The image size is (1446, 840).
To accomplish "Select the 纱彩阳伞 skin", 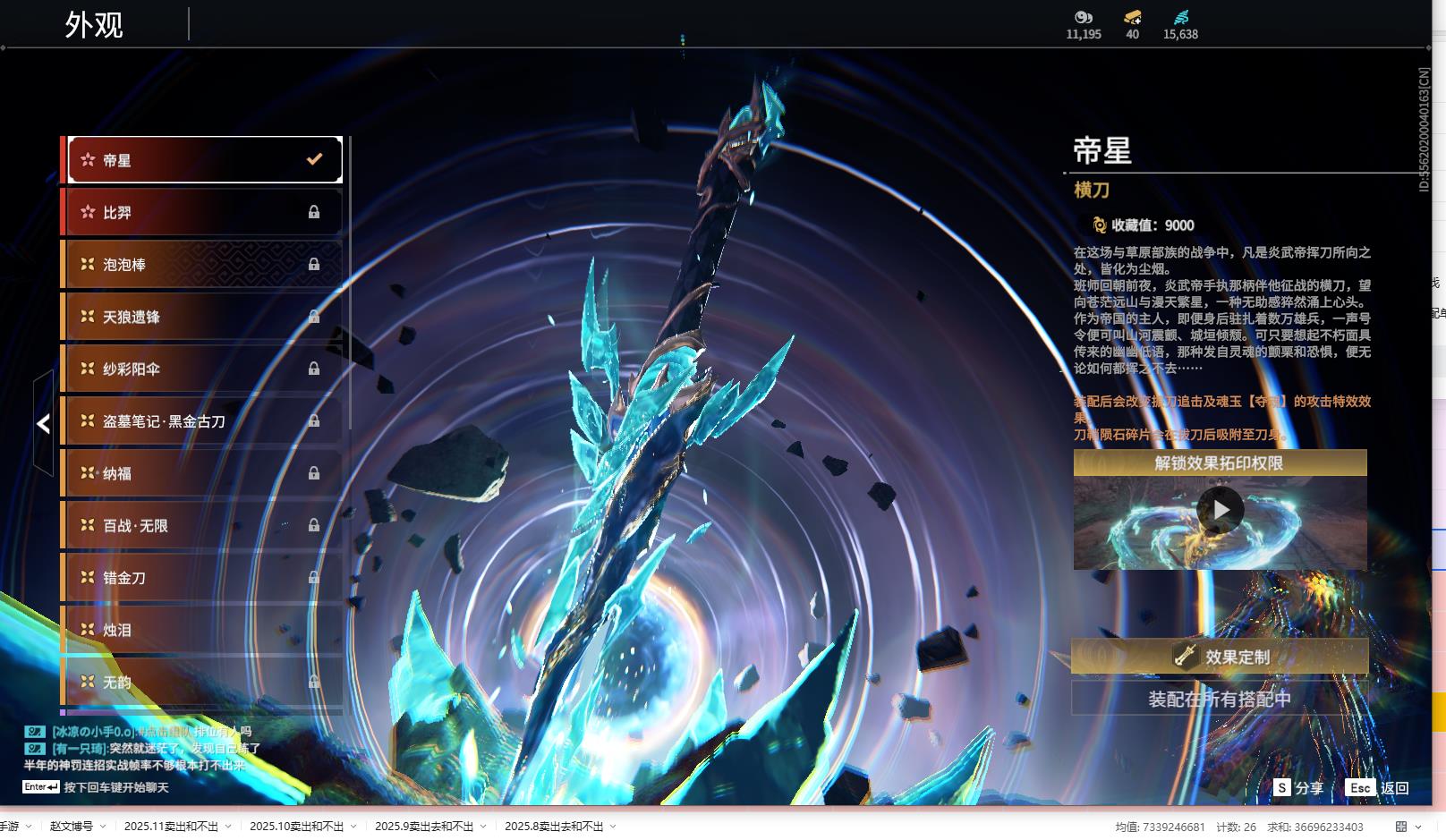I will [202, 369].
